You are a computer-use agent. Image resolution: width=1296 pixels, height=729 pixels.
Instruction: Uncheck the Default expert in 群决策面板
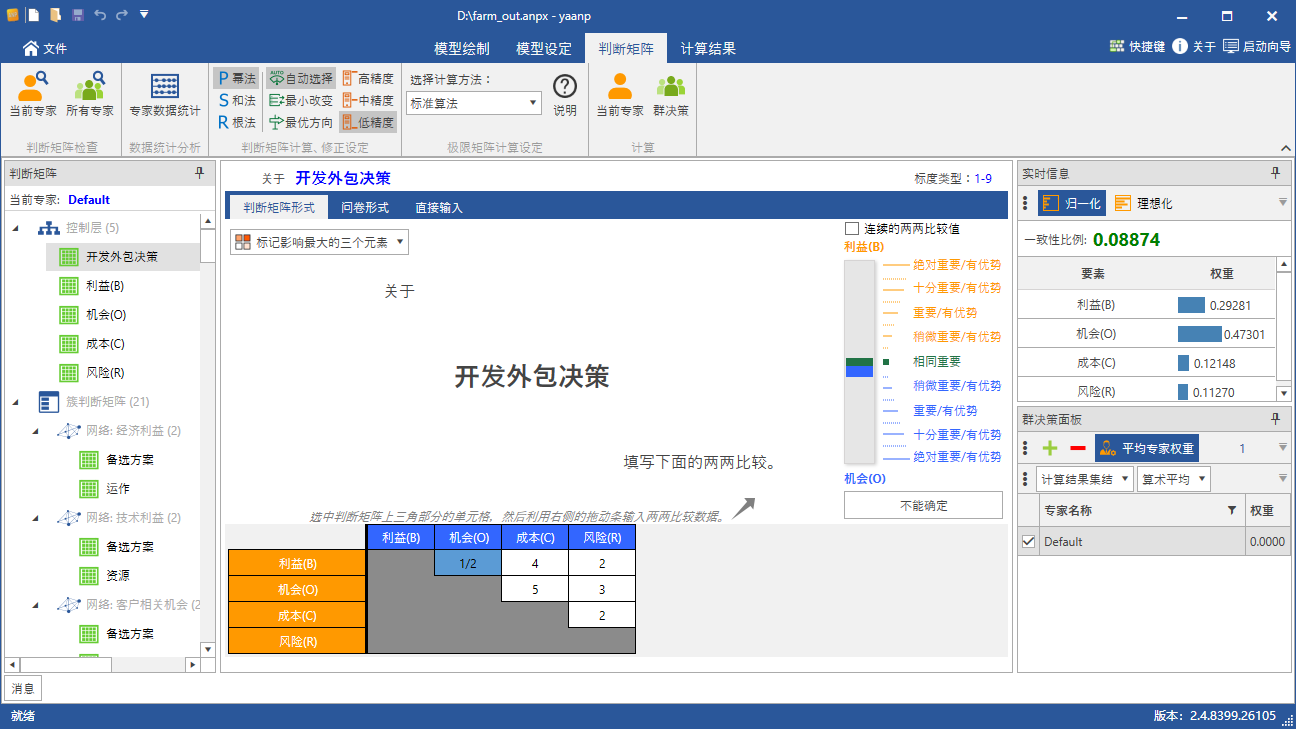point(1028,541)
